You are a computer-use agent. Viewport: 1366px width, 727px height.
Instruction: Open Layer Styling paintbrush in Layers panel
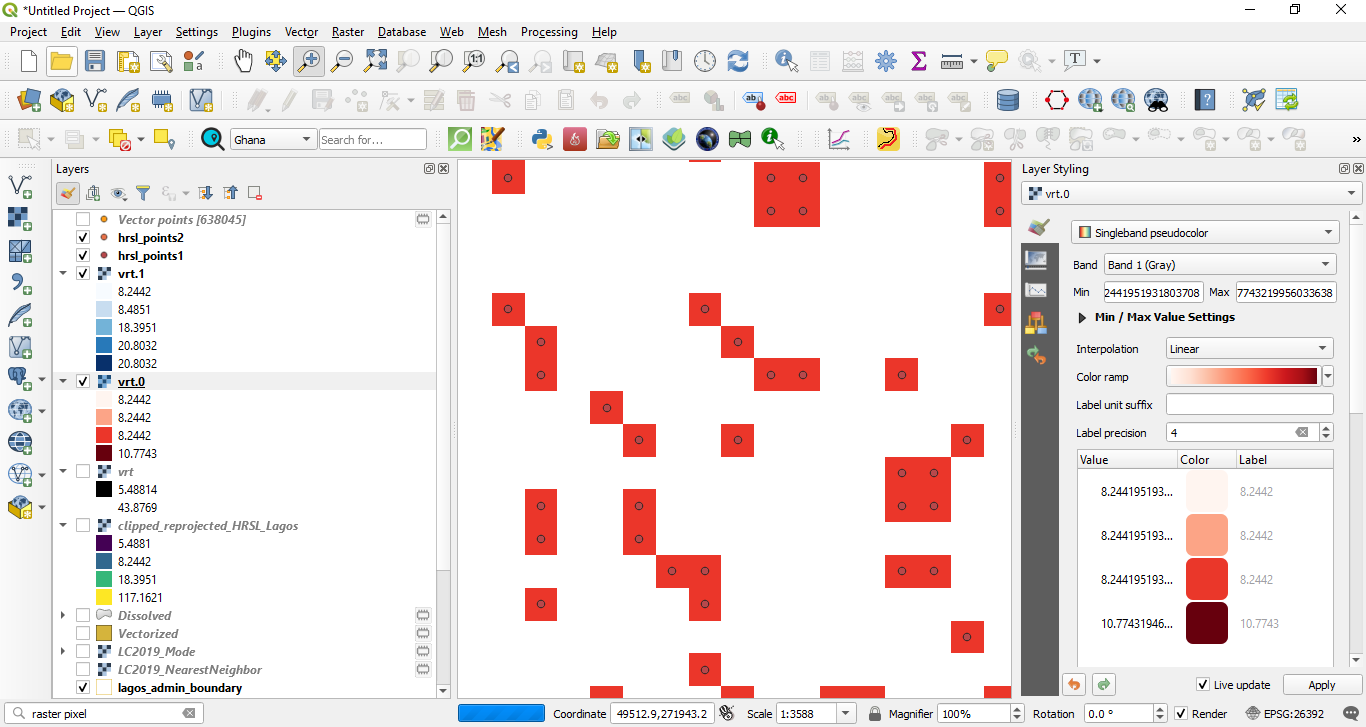pos(68,193)
